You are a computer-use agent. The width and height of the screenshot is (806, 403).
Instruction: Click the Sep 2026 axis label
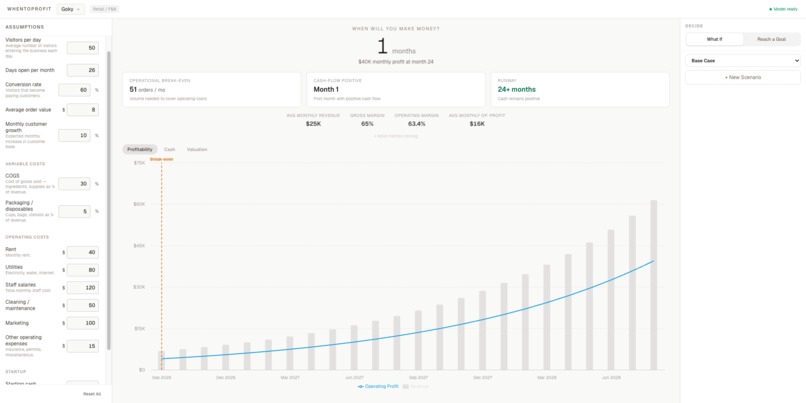pyautogui.click(x=161, y=377)
